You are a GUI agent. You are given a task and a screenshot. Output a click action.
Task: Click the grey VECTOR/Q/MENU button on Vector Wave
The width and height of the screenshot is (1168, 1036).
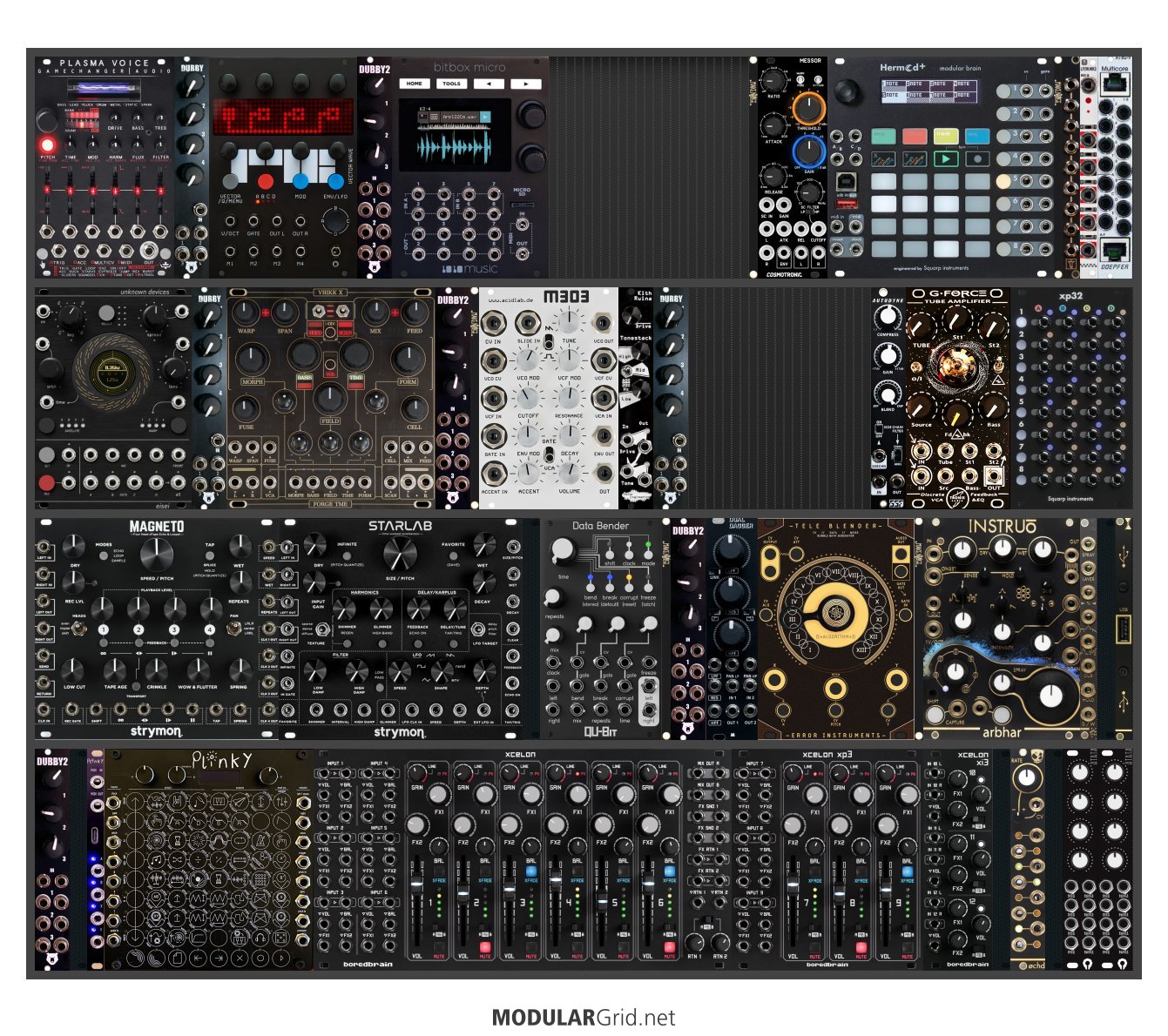pyautogui.click(x=231, y=181)
